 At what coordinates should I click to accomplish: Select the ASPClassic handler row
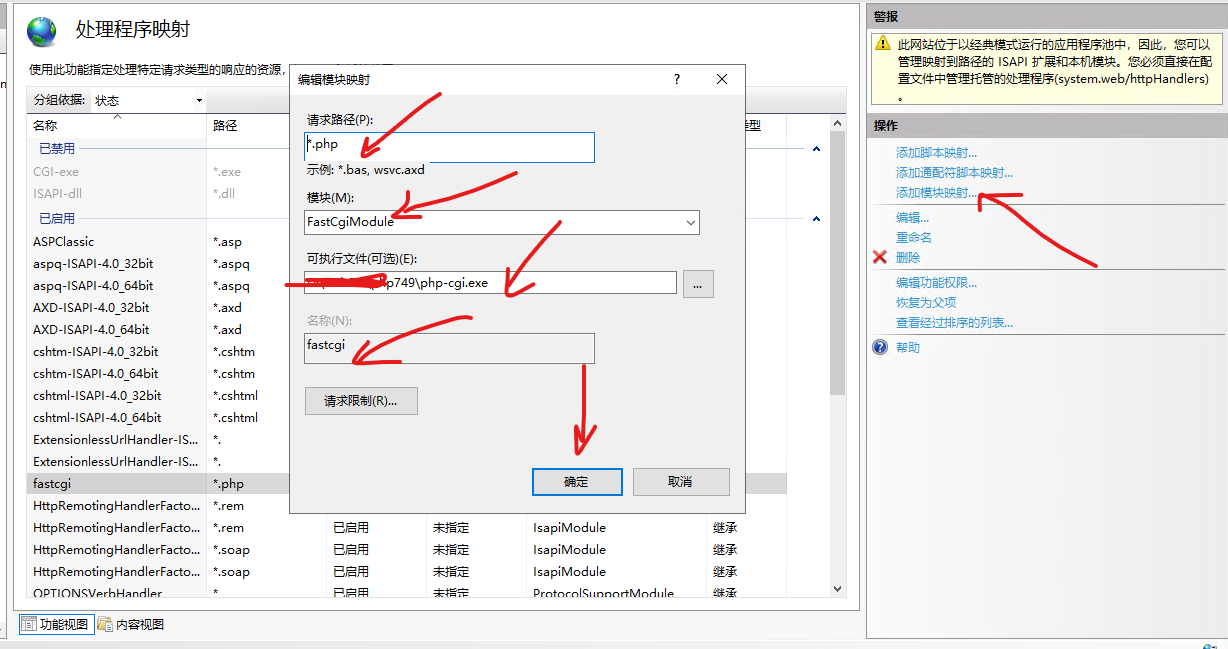[64, 242]
